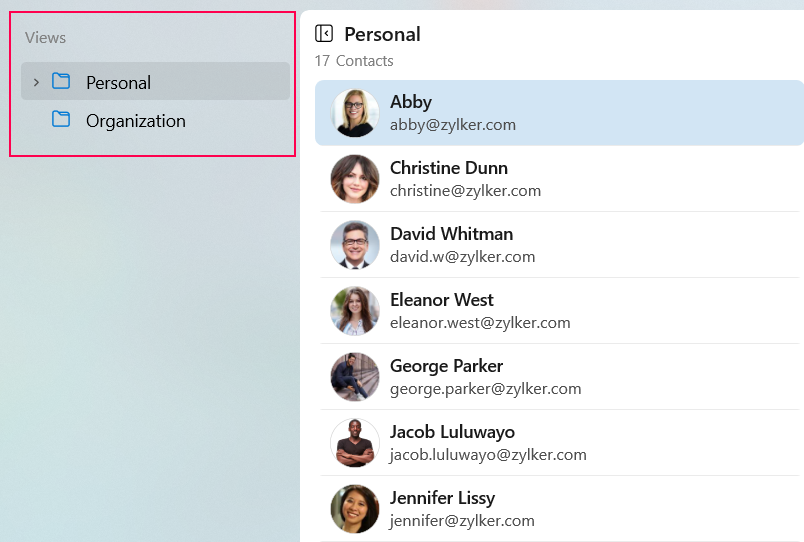Click Christine Dunn's profile photo
The height and width of the screenshot is (542, 804).
coord(355,179)
